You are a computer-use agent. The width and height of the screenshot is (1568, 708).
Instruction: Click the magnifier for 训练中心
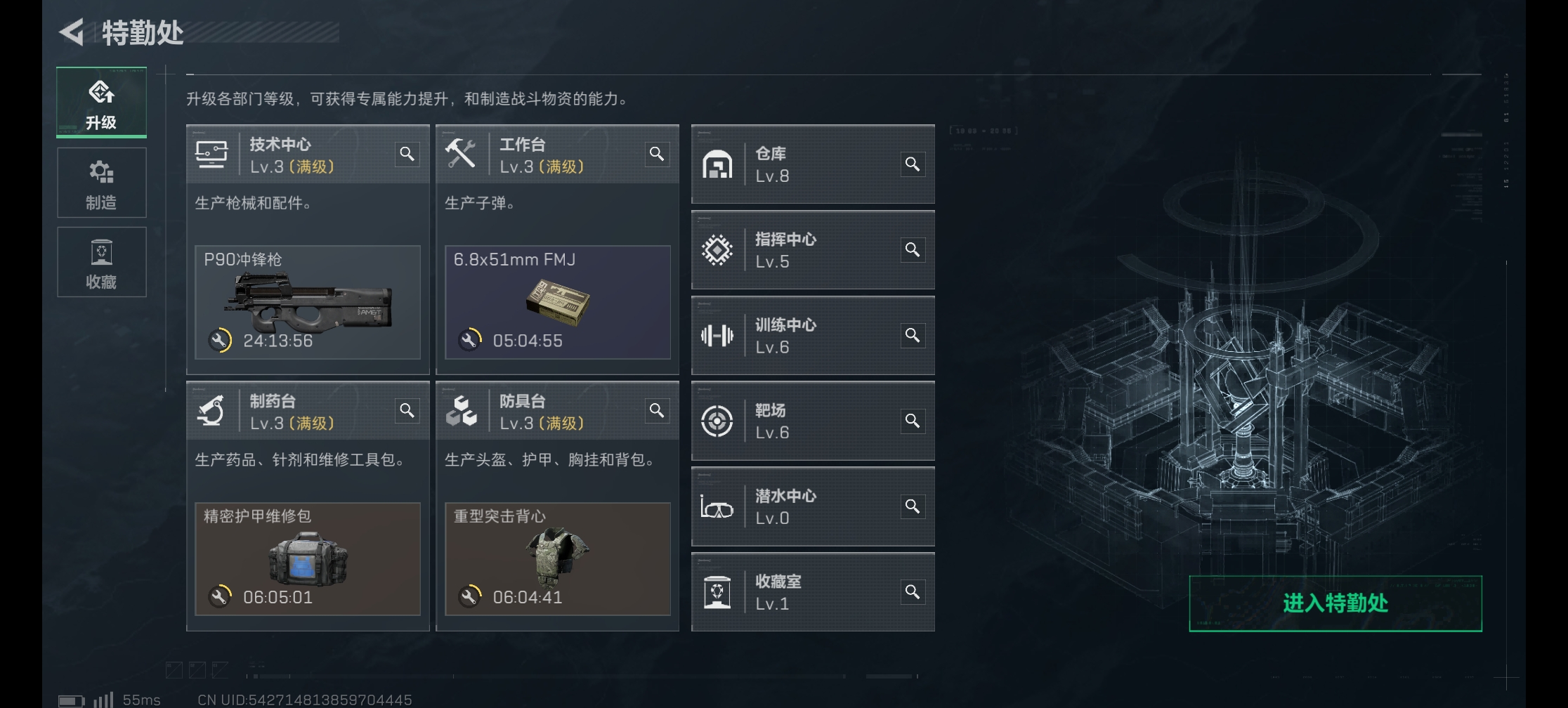coord(913,335)
